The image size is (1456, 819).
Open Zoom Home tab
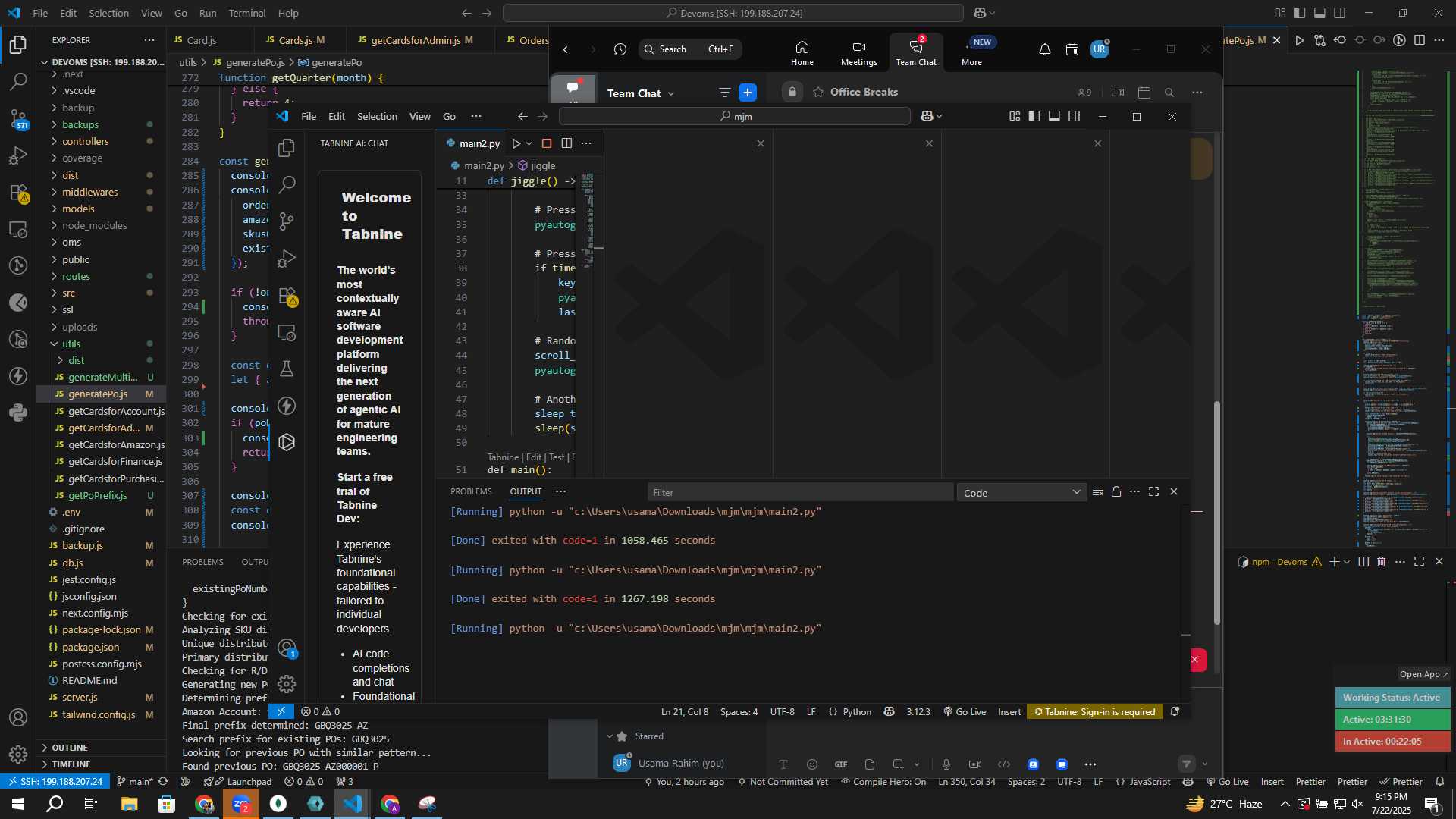(802, 53)
